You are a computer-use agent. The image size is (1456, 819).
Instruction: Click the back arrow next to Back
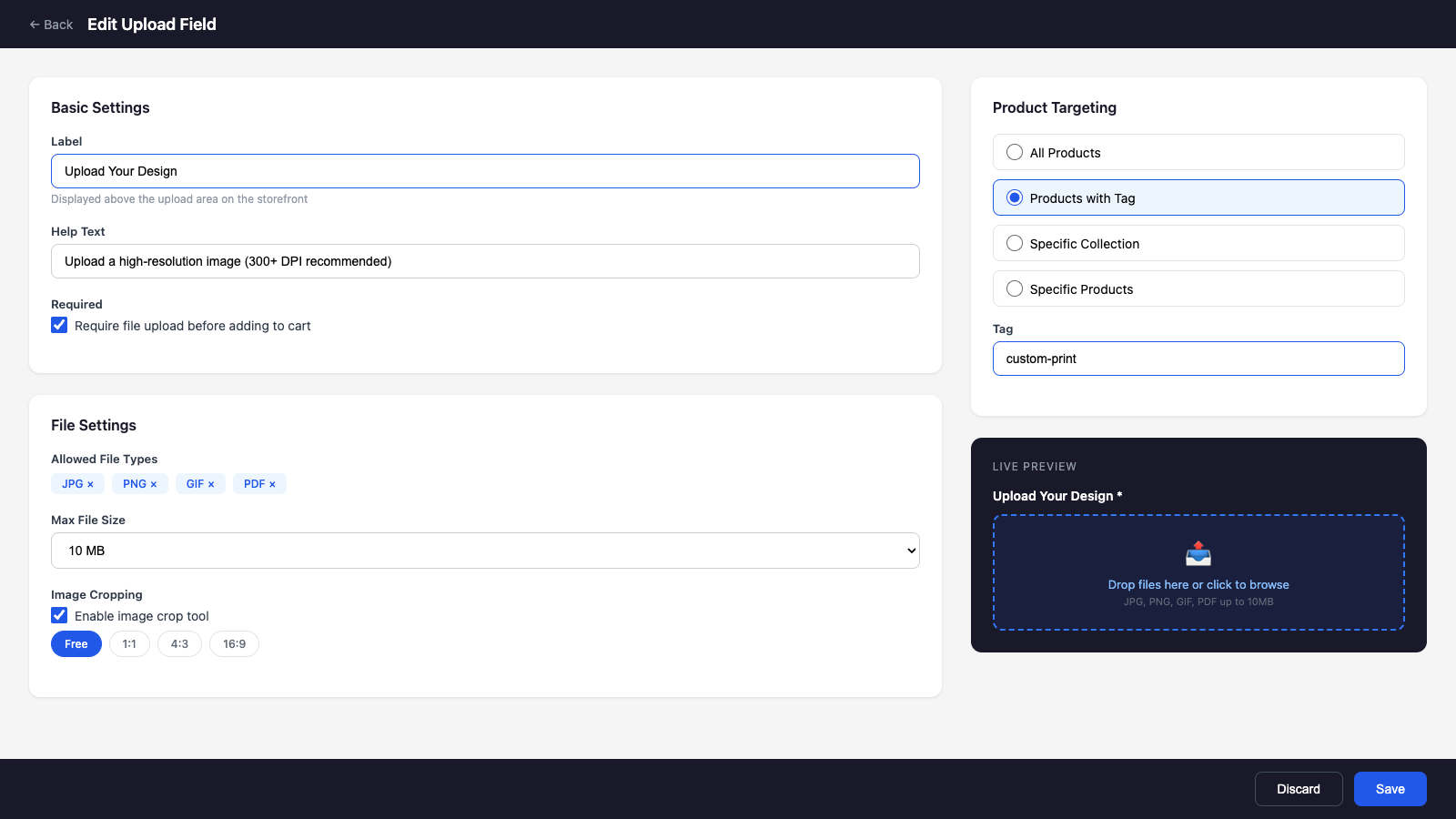click(32, 24)
